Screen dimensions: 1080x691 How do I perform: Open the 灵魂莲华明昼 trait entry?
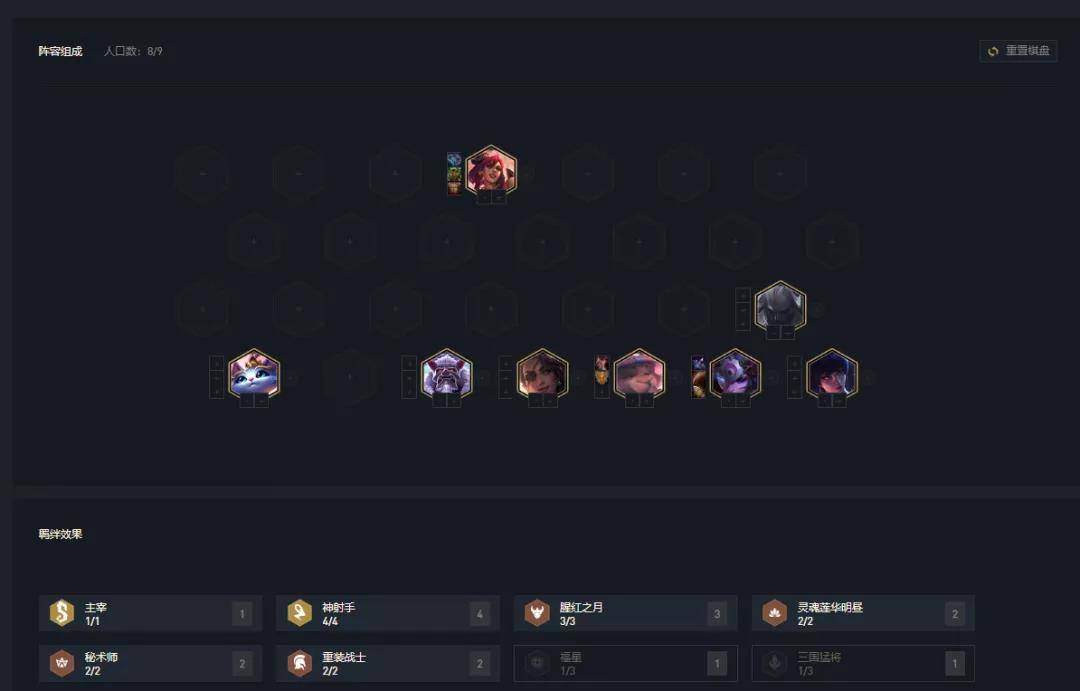(863, 613)
